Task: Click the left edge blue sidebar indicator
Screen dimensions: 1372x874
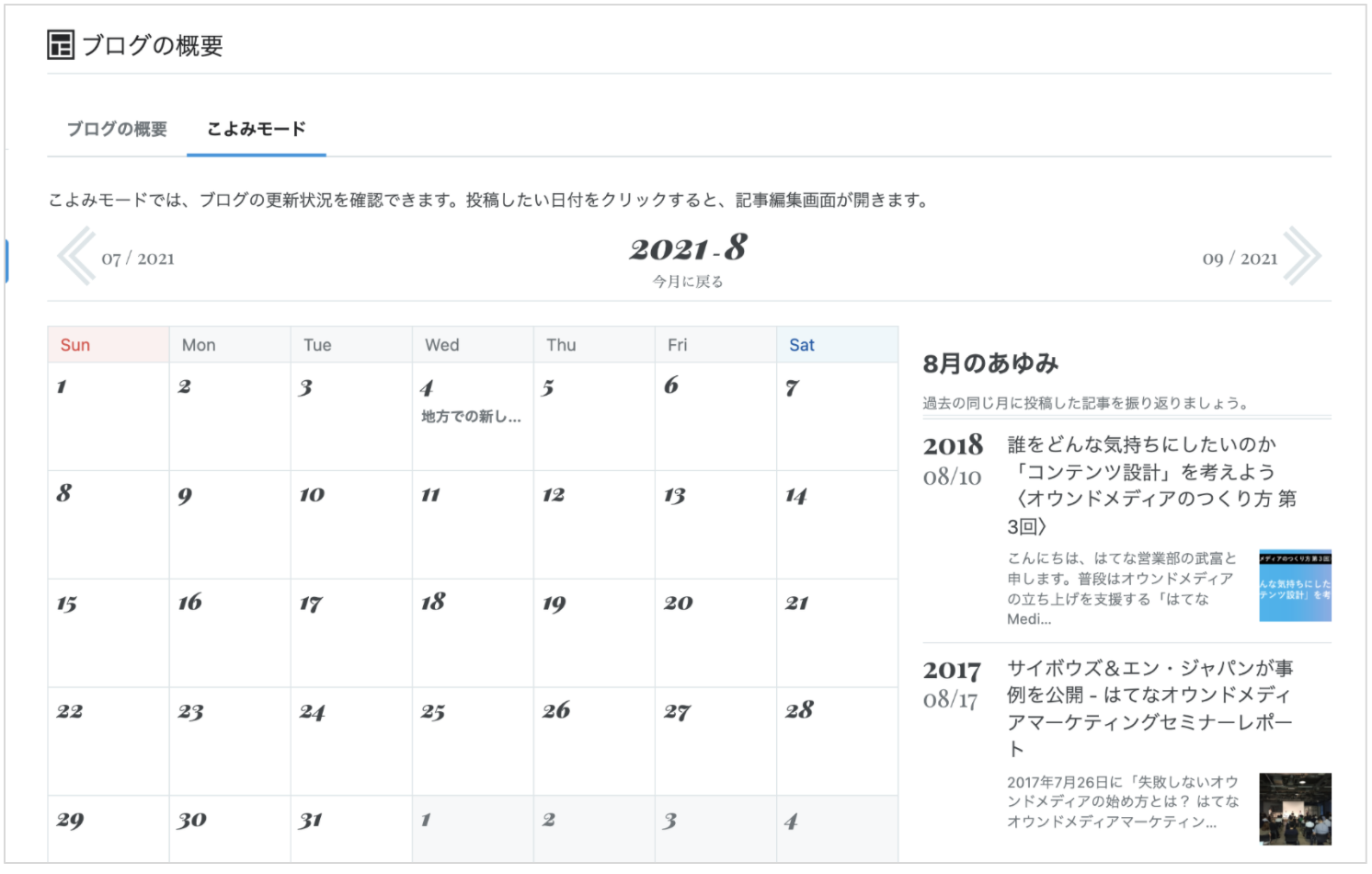Action: (7, 260)
